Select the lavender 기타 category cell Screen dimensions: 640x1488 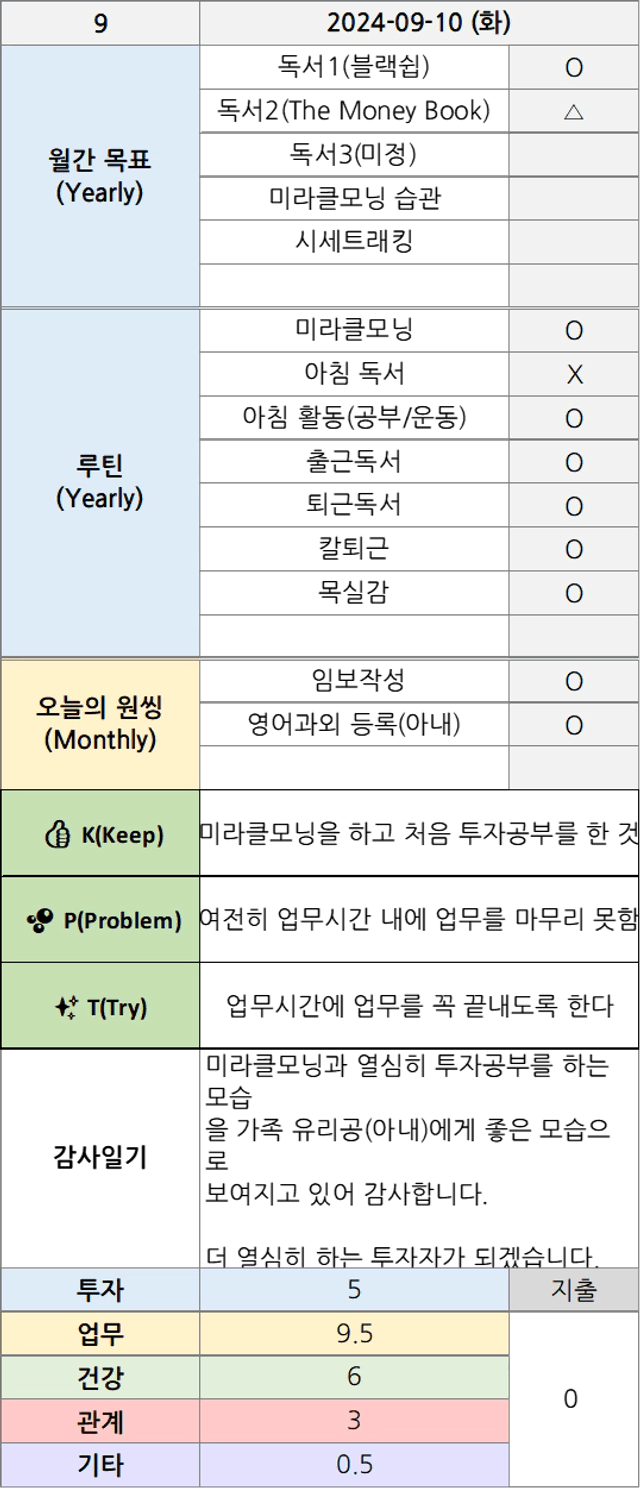click(x=100, y=1465)
